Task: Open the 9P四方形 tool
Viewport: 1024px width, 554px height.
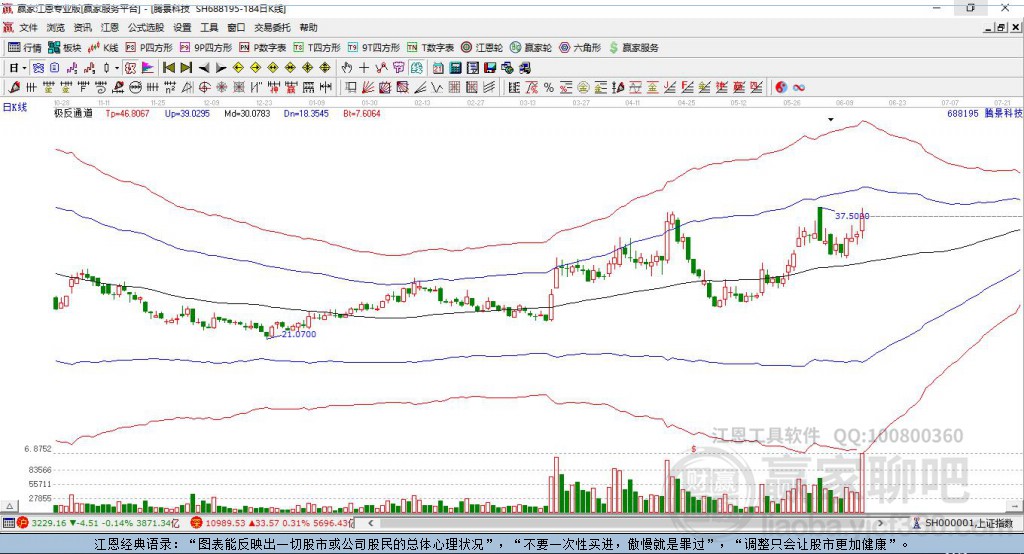Action: (206, 48)
